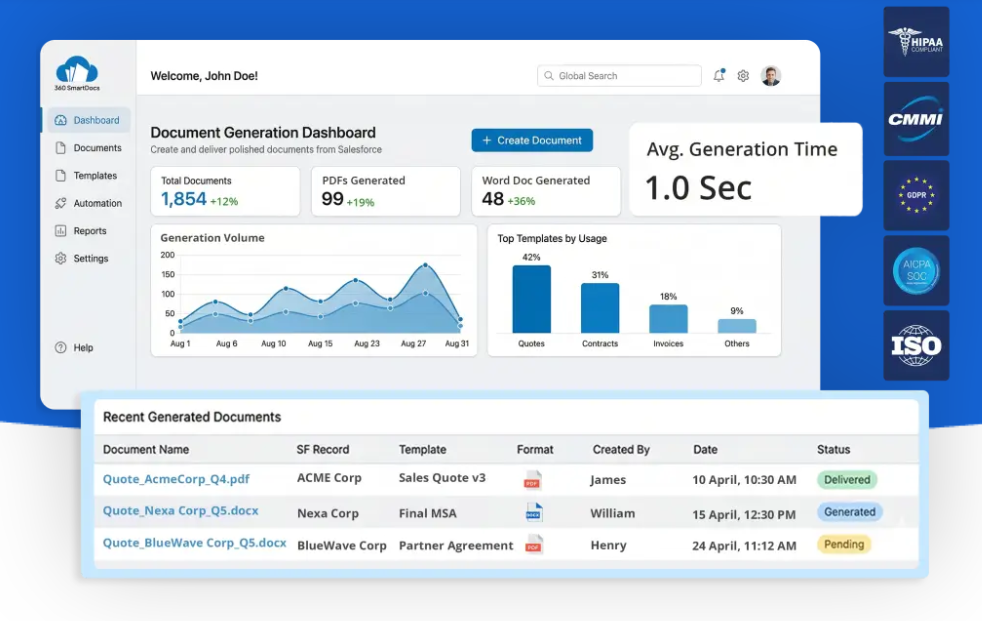Click the Others bar in the chart
Screen dimensions: 982x621
point(736,326)
